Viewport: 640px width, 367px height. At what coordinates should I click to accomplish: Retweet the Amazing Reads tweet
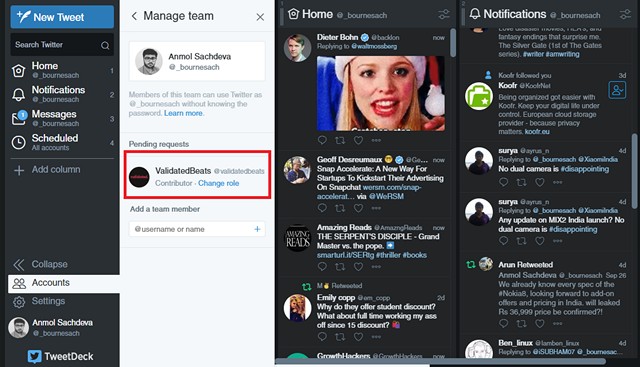[340, 267]
